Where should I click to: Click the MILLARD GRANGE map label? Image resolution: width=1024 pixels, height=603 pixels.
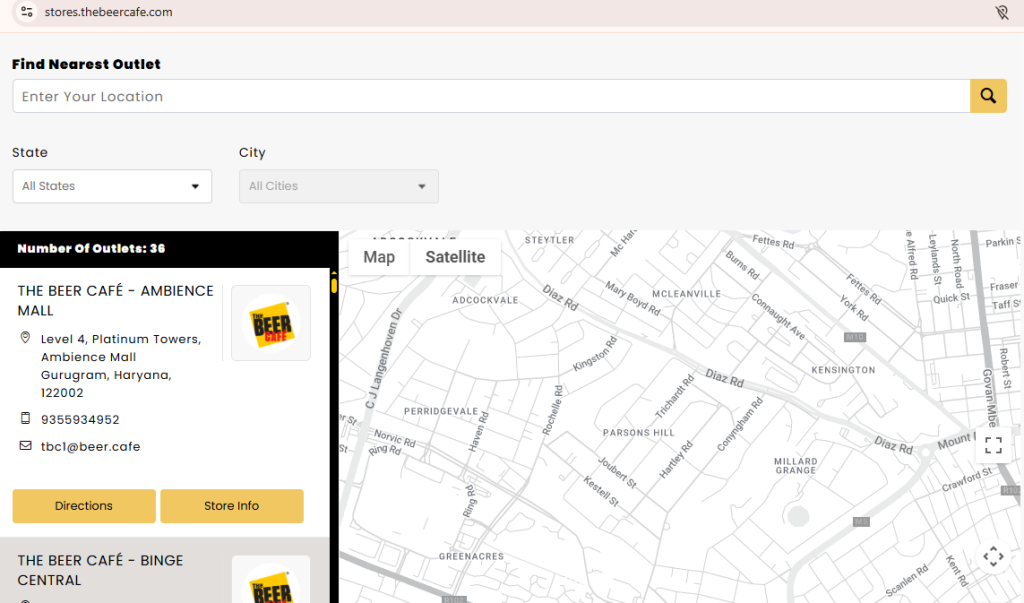[795, 466]
